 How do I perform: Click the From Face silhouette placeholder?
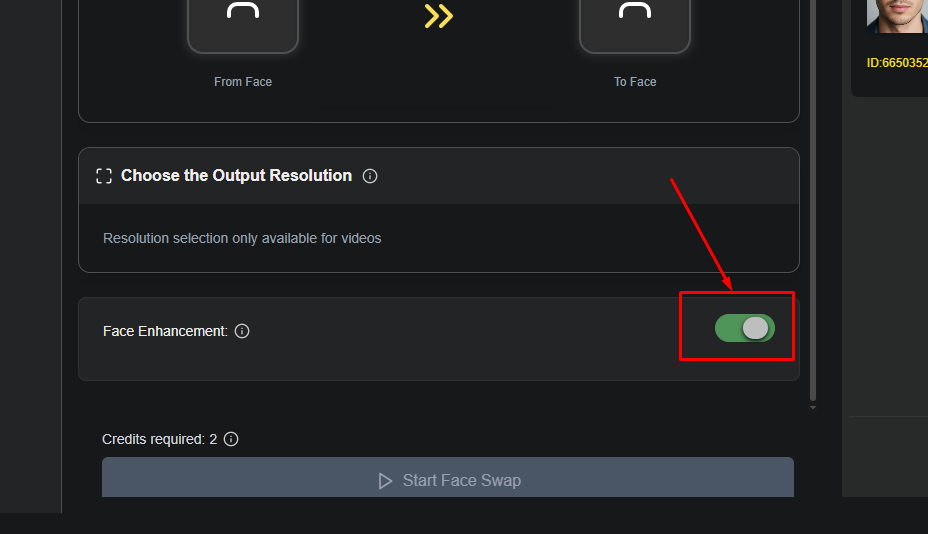point(243,25)
